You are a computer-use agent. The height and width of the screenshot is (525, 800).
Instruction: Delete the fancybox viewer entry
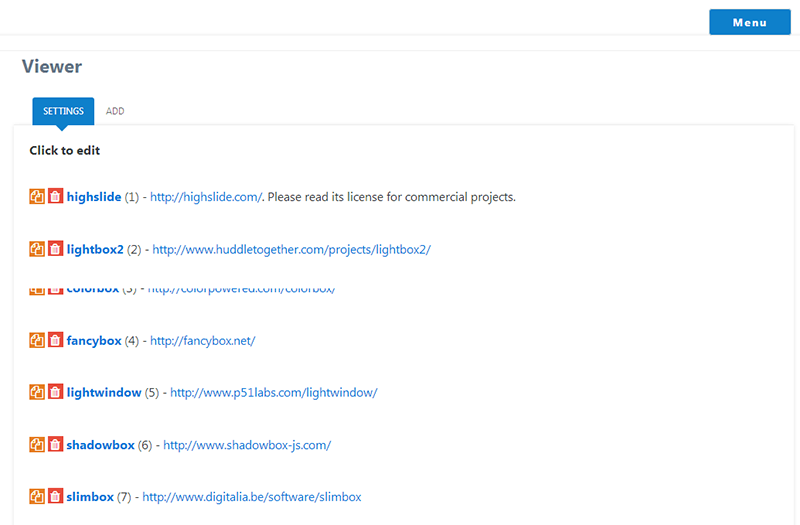[56, 340]
